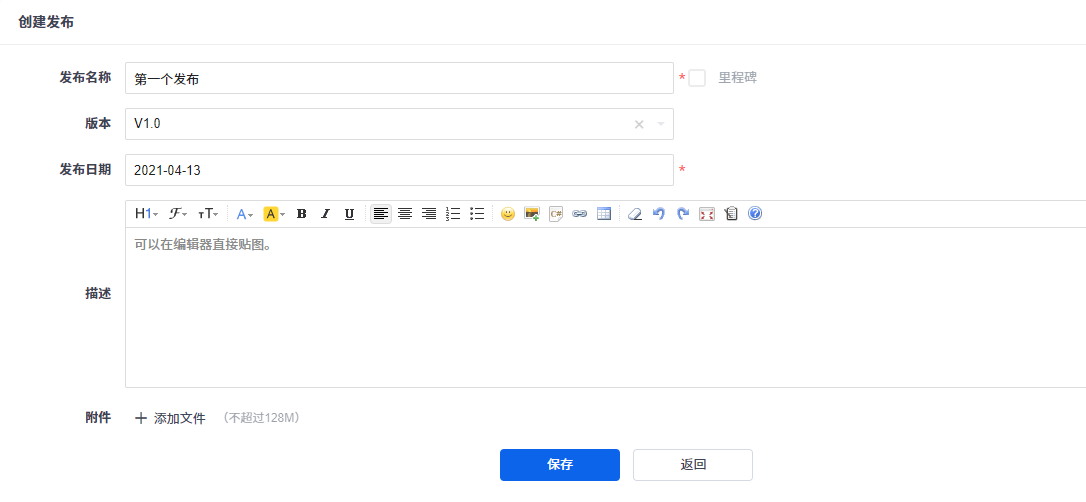
Task: Open the text color picker
Action: click(244, 214)
